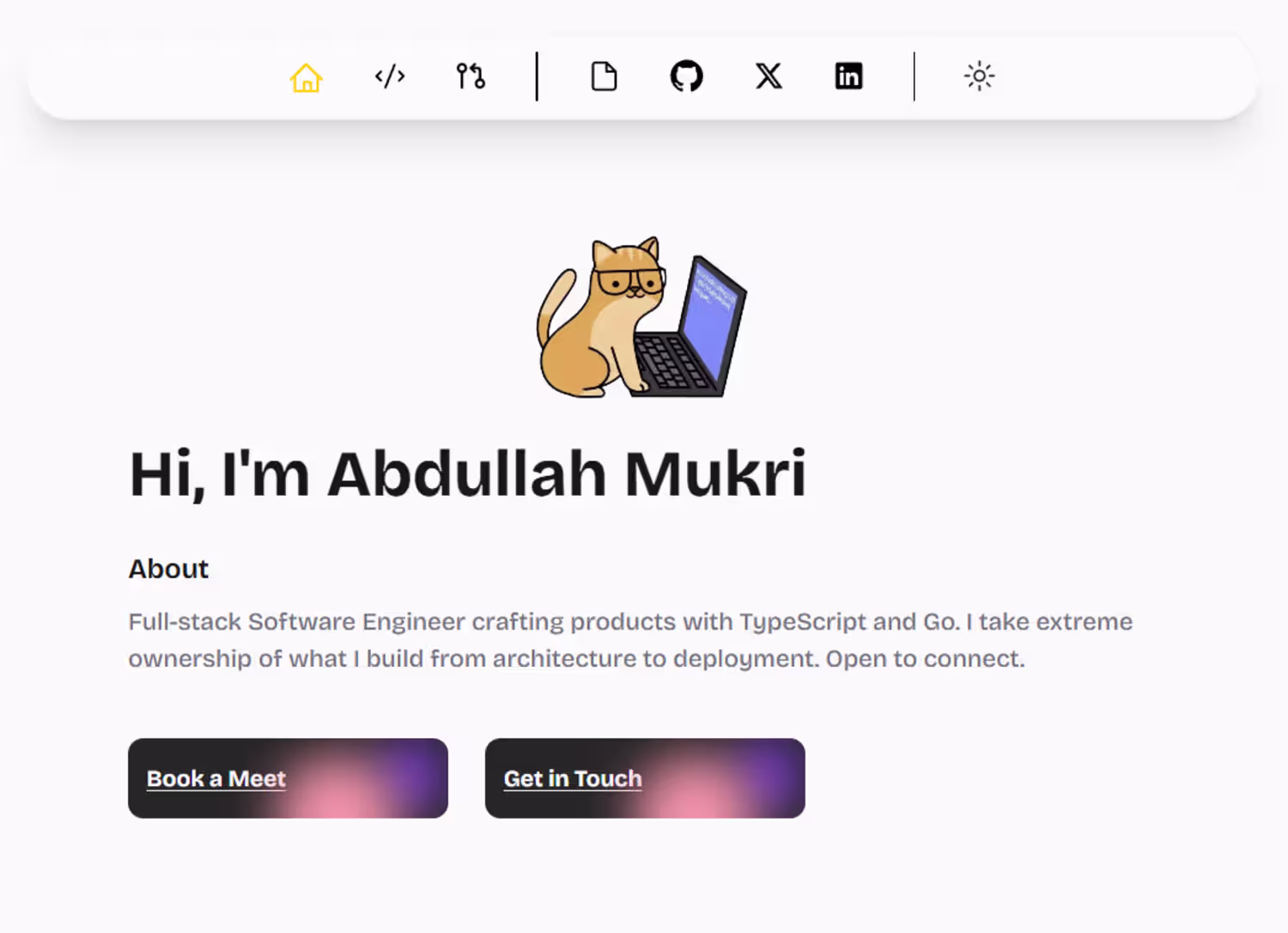
Task: Click the "Full-stack Software Engineer" description text
Action: point(630,640)
